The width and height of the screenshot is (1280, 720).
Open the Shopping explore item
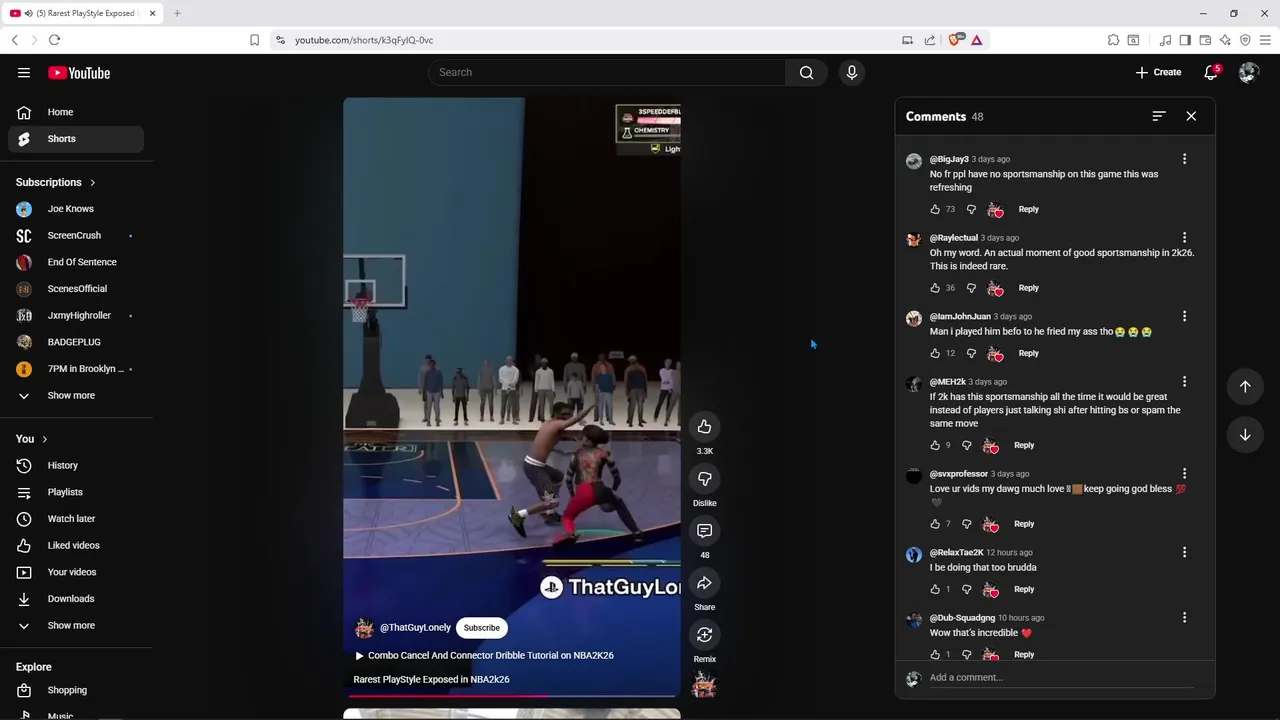[x=76, y=690]
